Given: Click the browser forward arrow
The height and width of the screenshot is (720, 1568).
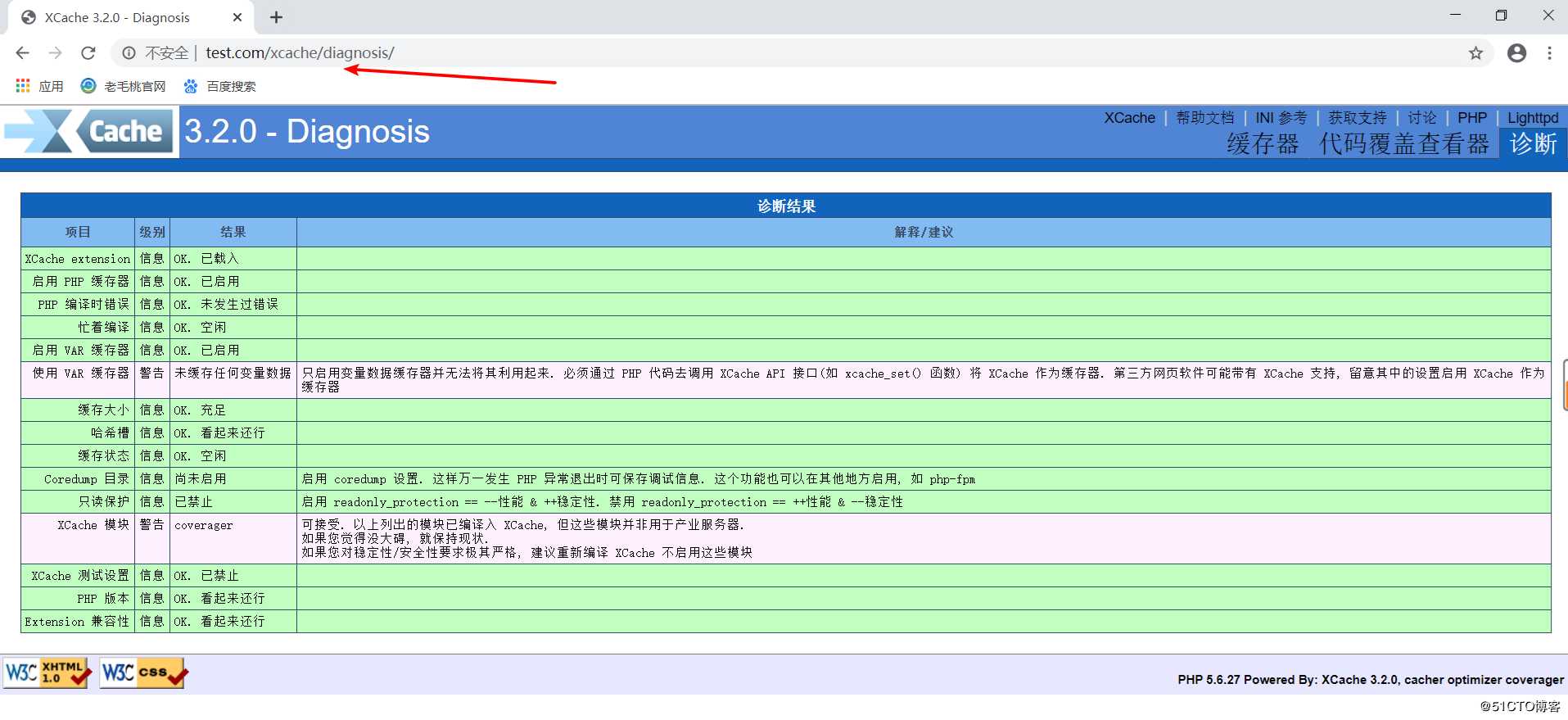Looking at the screenshot, I should pos(55,52).
